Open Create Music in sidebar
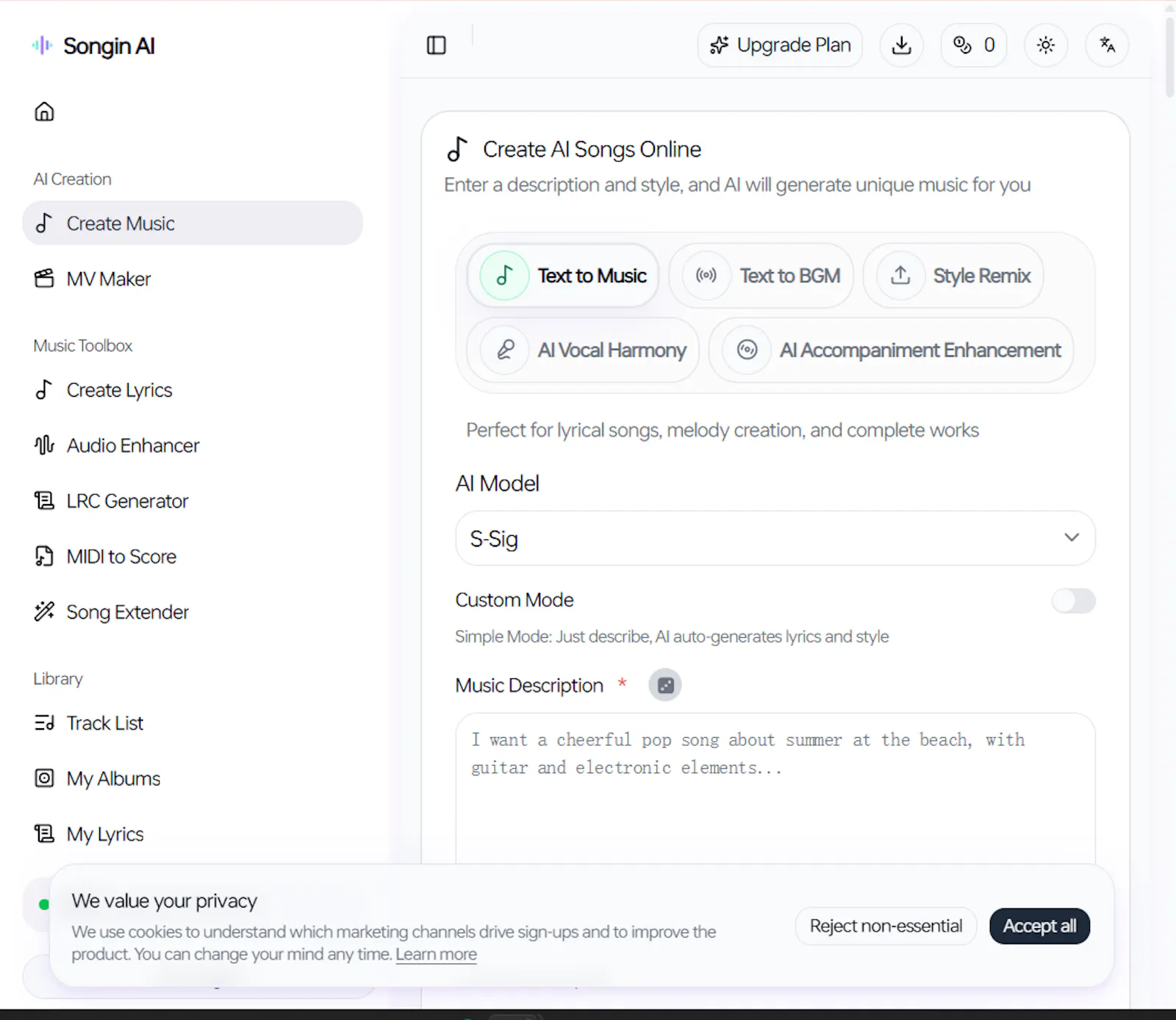1176x1020 pixels. click(x=193, y=223)
